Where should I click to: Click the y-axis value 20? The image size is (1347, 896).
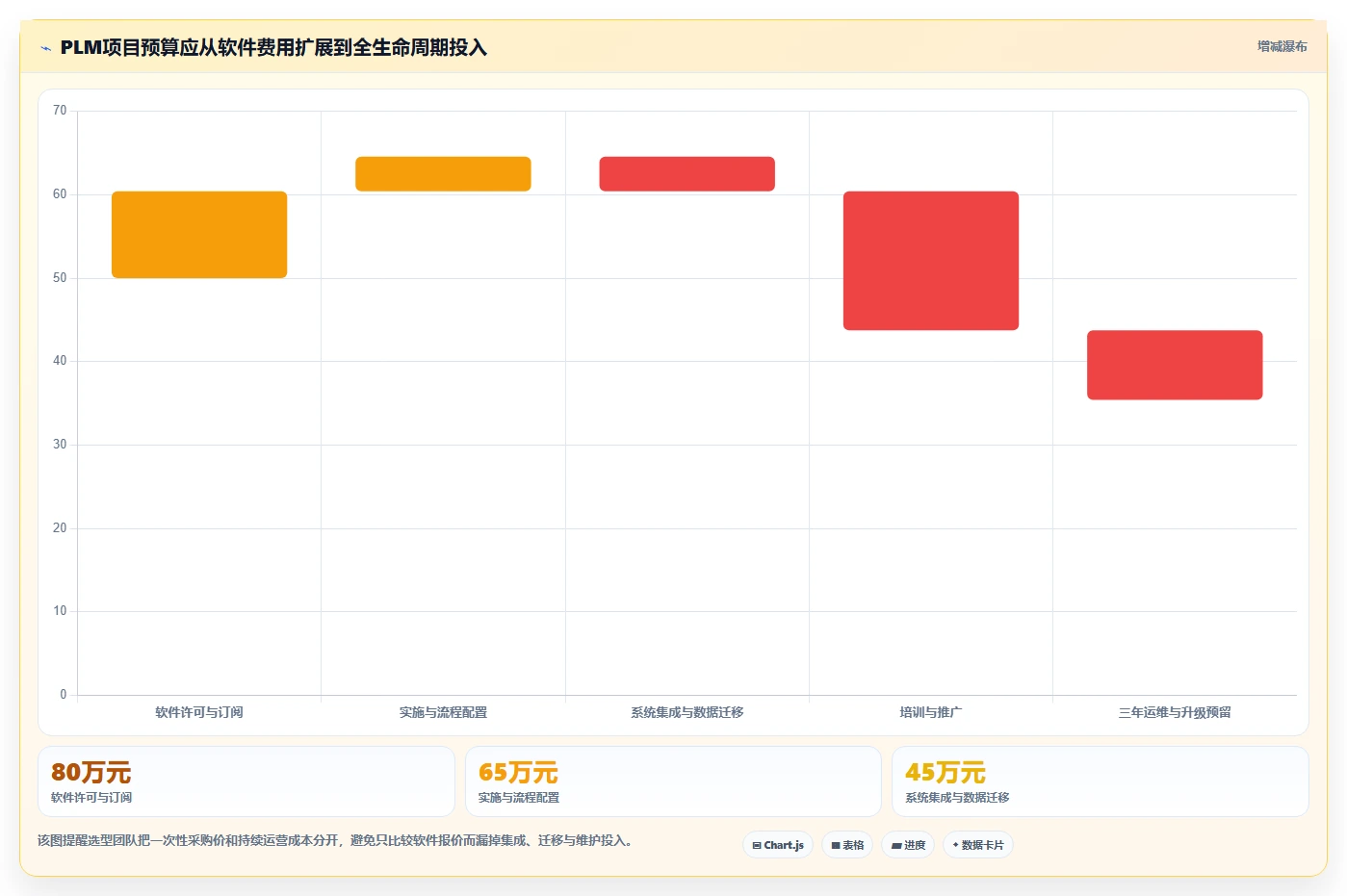click(x=60, y=528)
